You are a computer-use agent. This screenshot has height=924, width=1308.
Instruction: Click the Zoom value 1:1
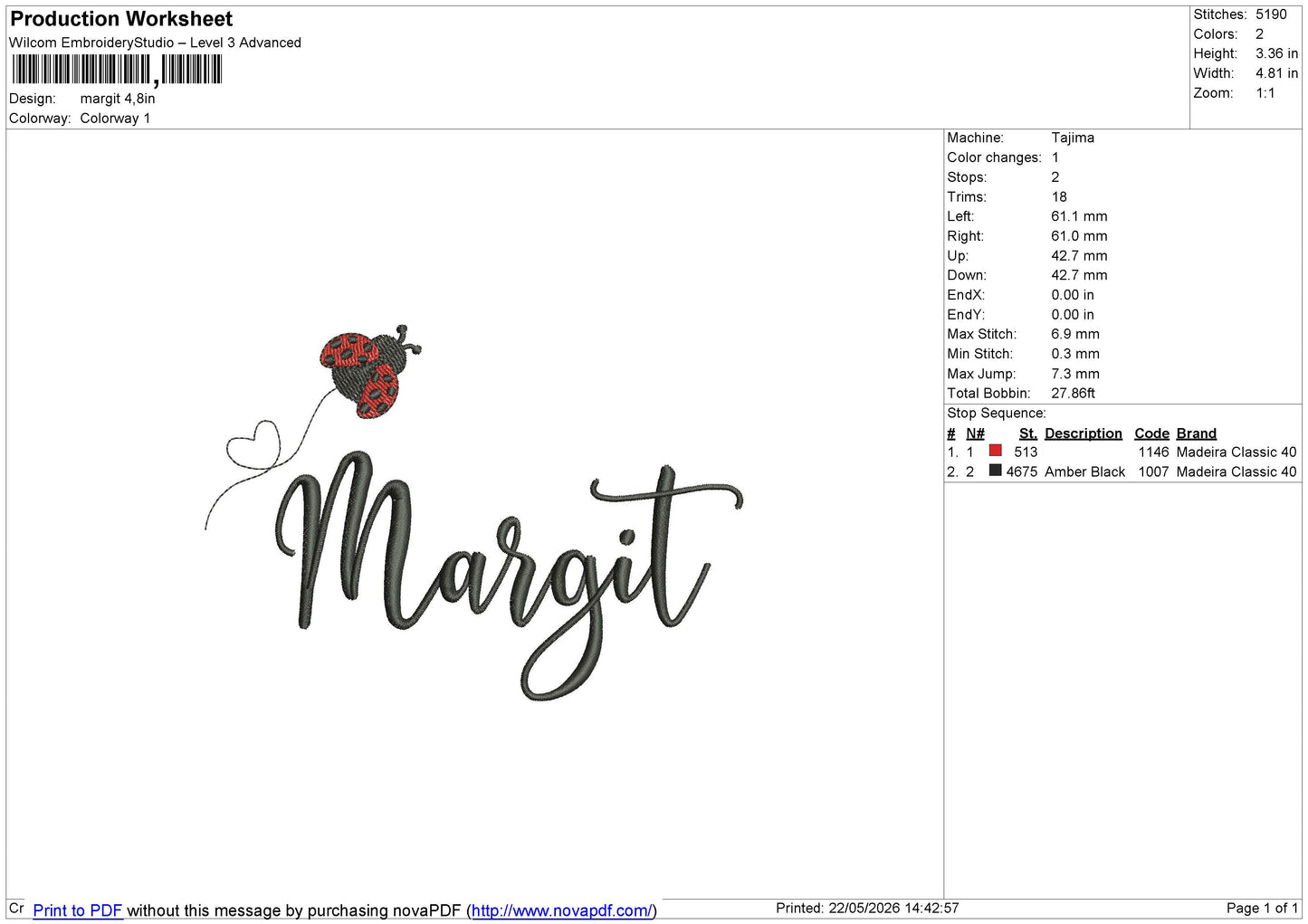click(x=1265, y=93)
